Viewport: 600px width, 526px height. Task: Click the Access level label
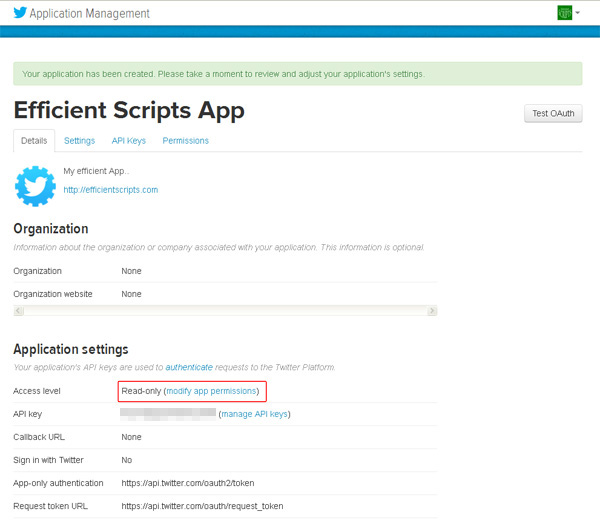(37, 391)
